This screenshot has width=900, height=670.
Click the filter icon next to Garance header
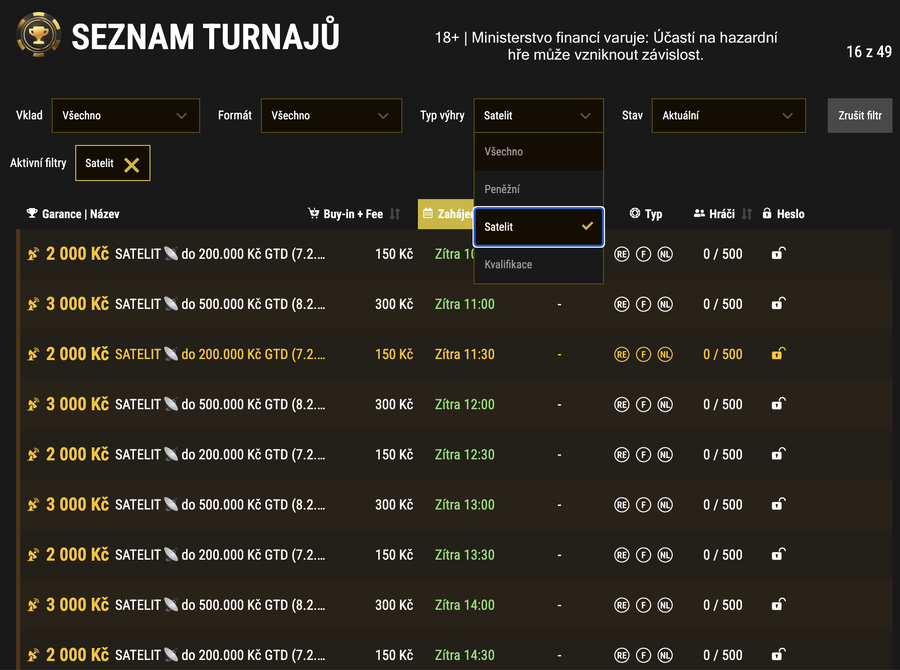pyautogui.click(x=31, y=213)
